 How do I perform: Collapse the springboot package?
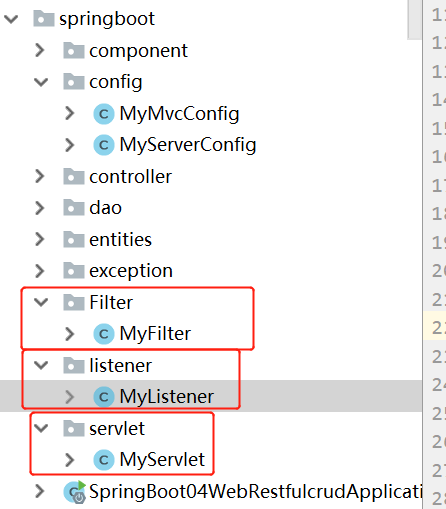pos(11,19)
